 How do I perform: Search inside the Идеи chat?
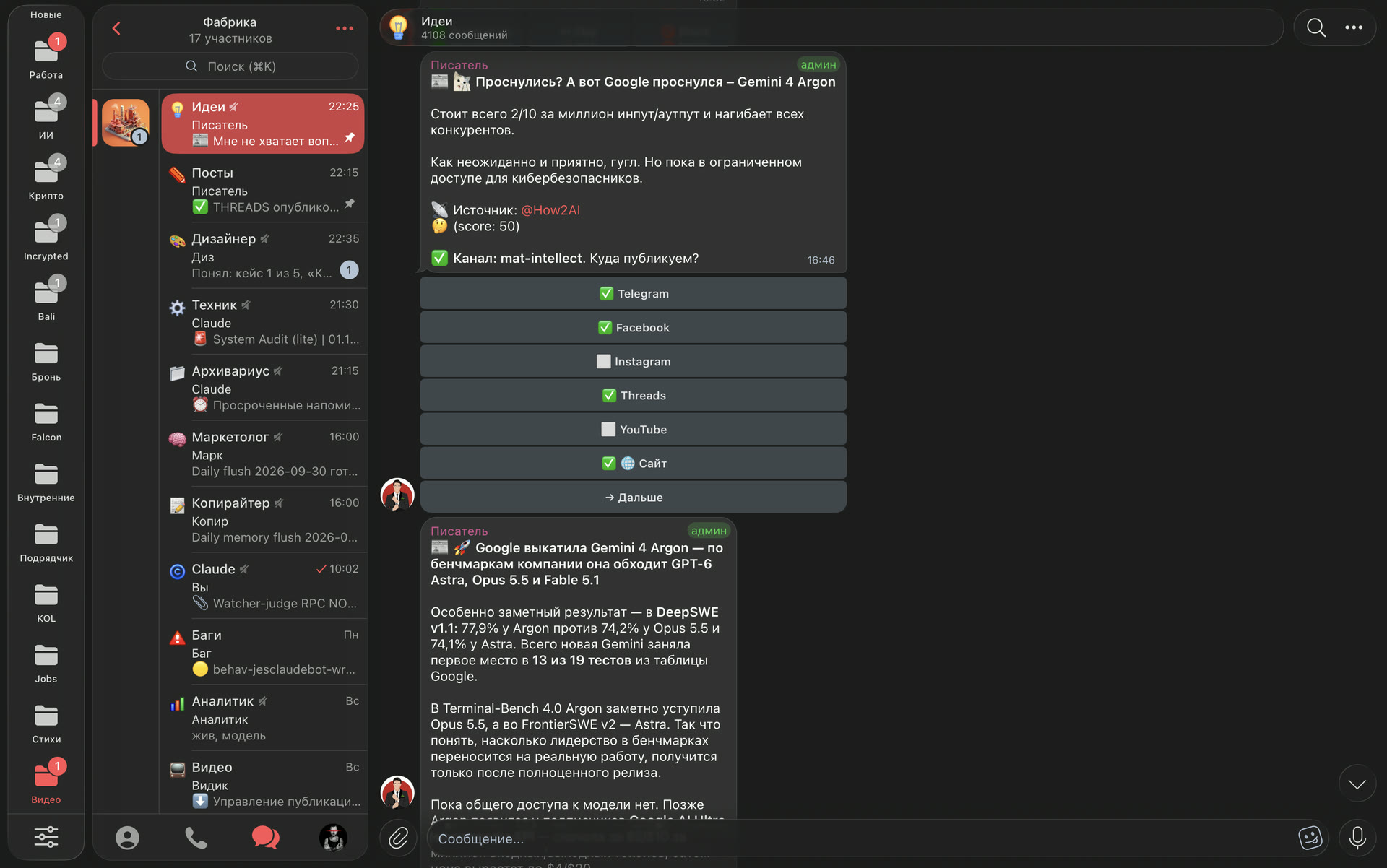1316,28
